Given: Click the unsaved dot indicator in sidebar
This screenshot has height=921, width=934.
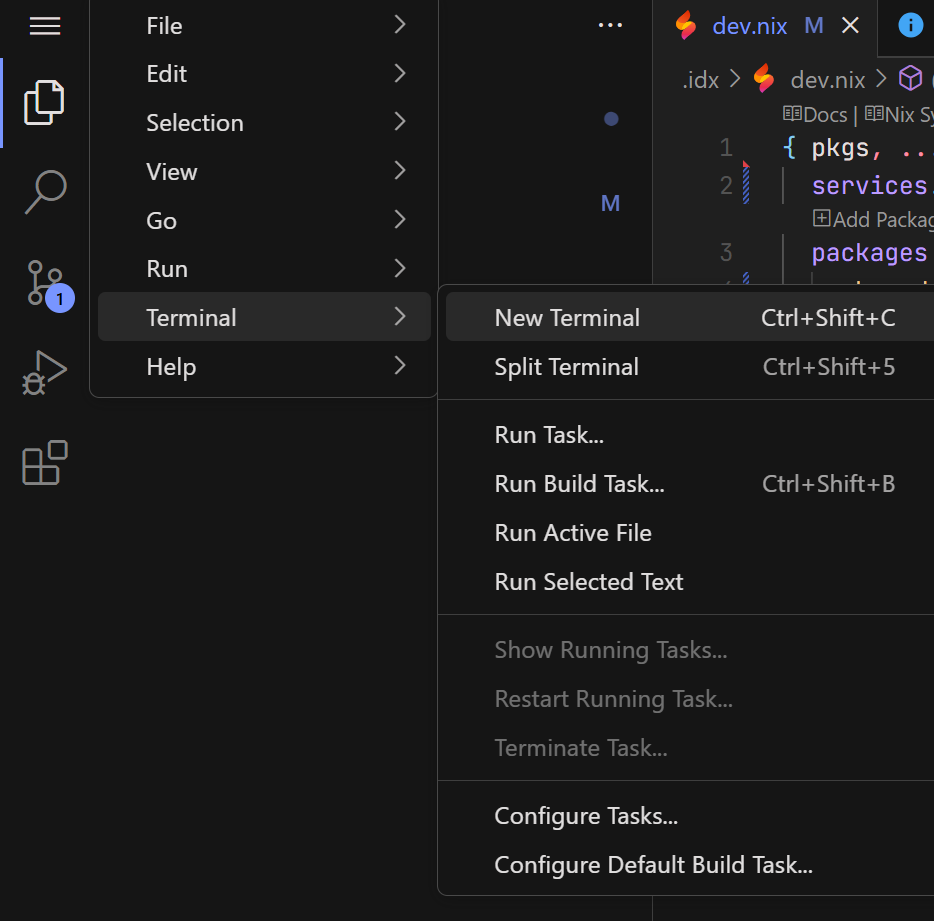Looking at the screenshot, I should click(611, 119).
